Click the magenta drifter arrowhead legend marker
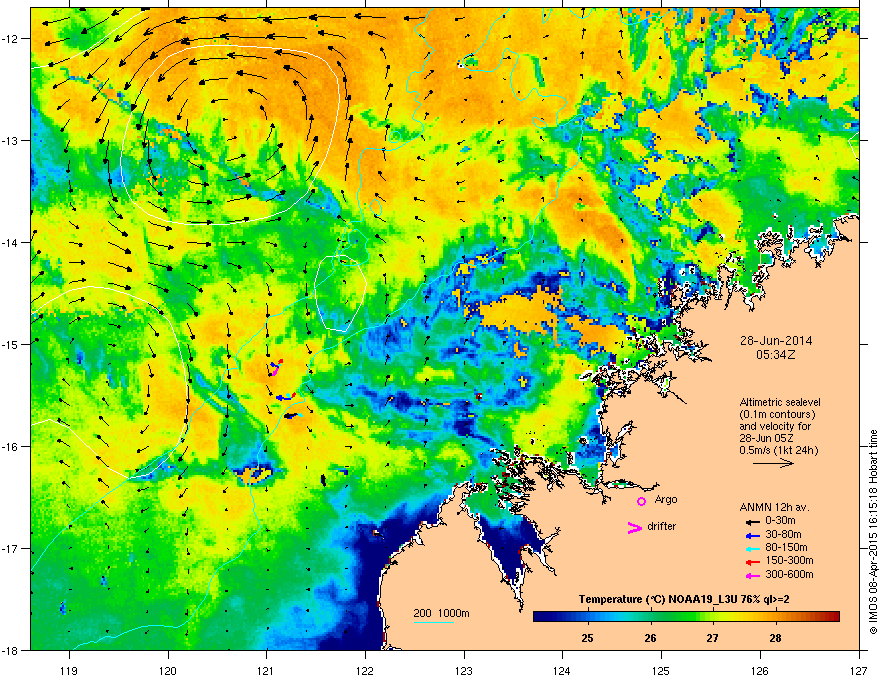This screenshot has height=680, width=880. (635, 527)
